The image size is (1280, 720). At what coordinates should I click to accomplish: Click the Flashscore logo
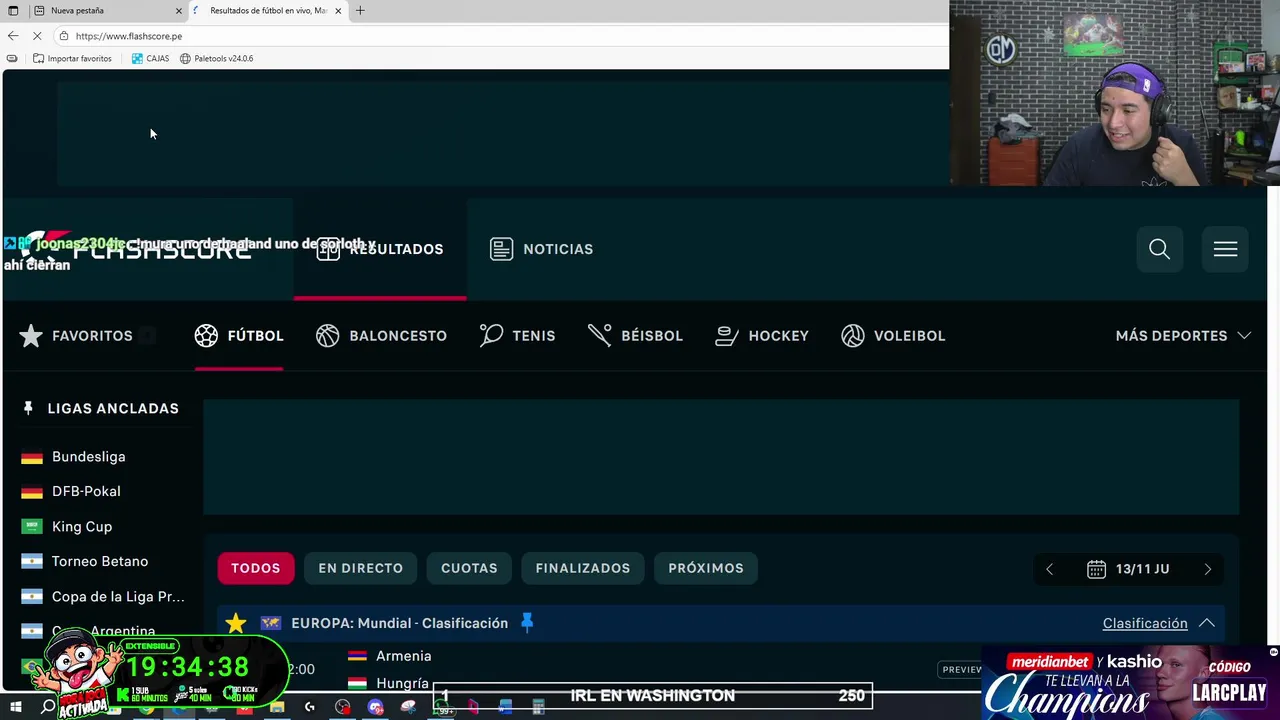point(137,249)
